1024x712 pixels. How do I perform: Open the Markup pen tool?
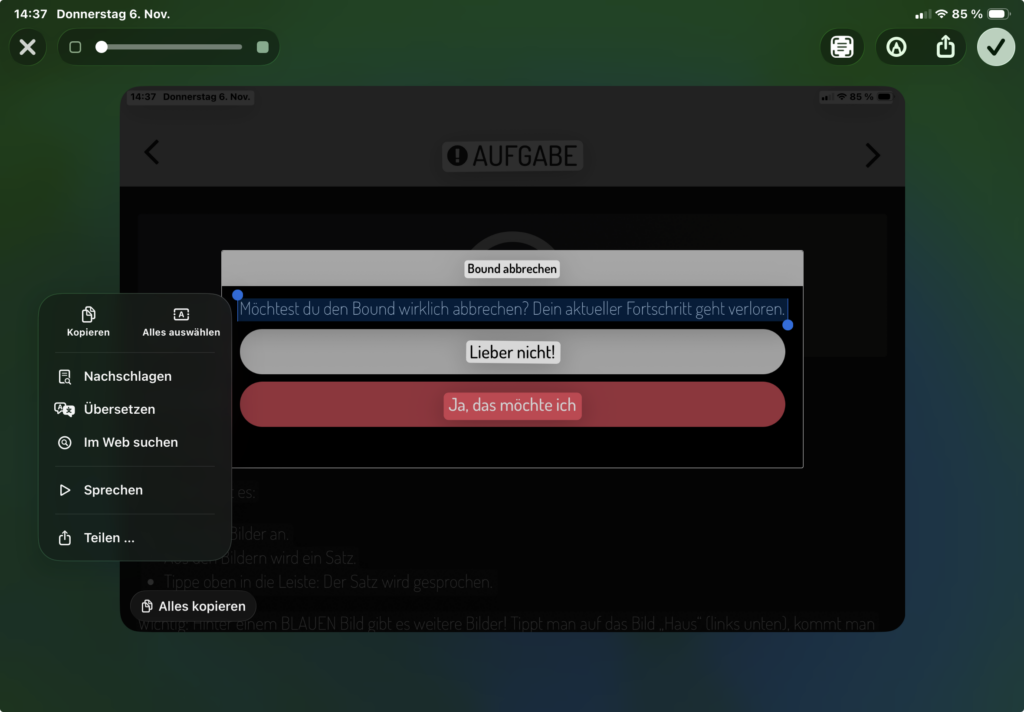pos(896,47)
